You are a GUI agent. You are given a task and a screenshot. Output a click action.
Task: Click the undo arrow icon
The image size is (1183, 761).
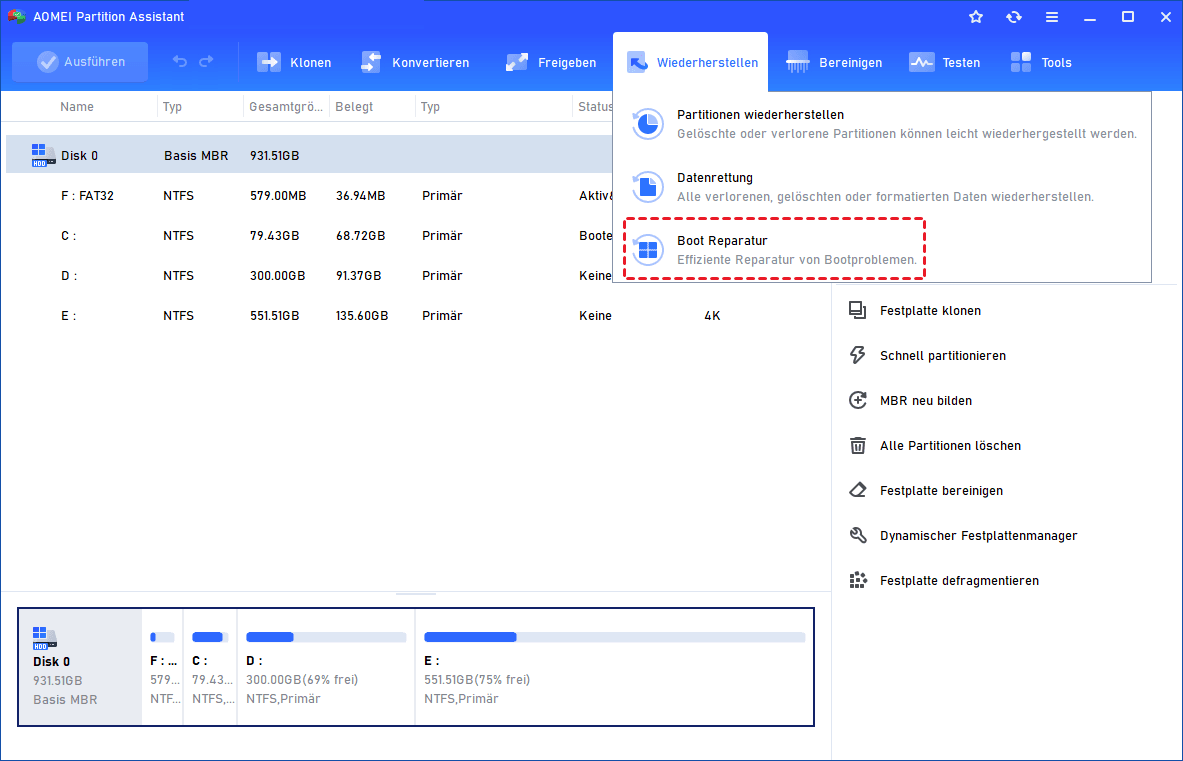180,62
